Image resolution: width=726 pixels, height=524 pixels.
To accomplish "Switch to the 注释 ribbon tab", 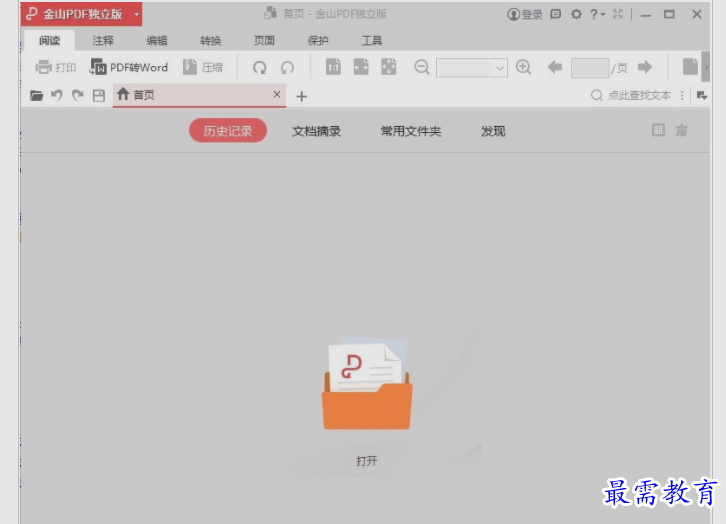I will 103,41.
